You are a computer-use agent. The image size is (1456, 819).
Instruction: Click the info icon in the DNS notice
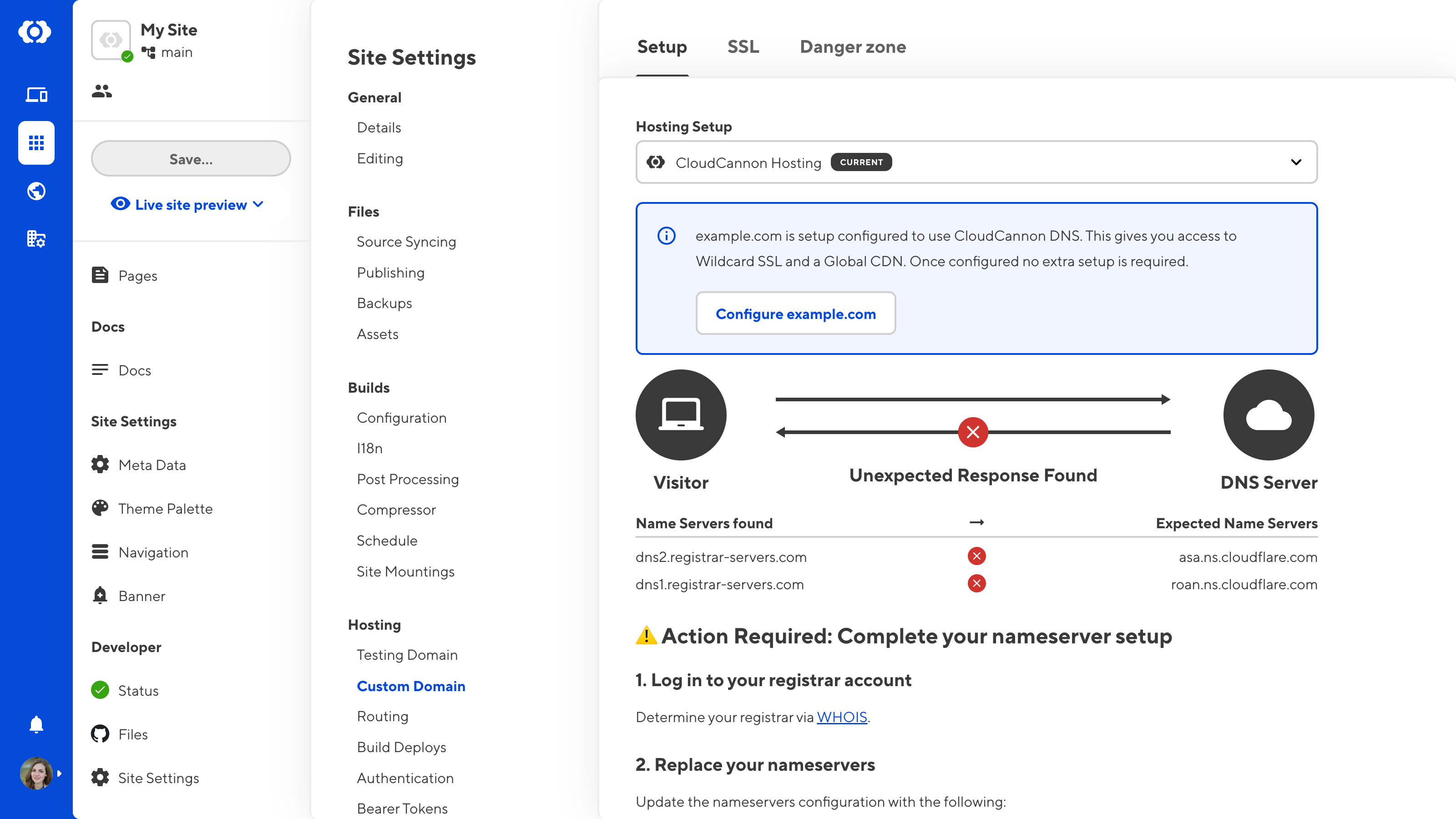667,236
